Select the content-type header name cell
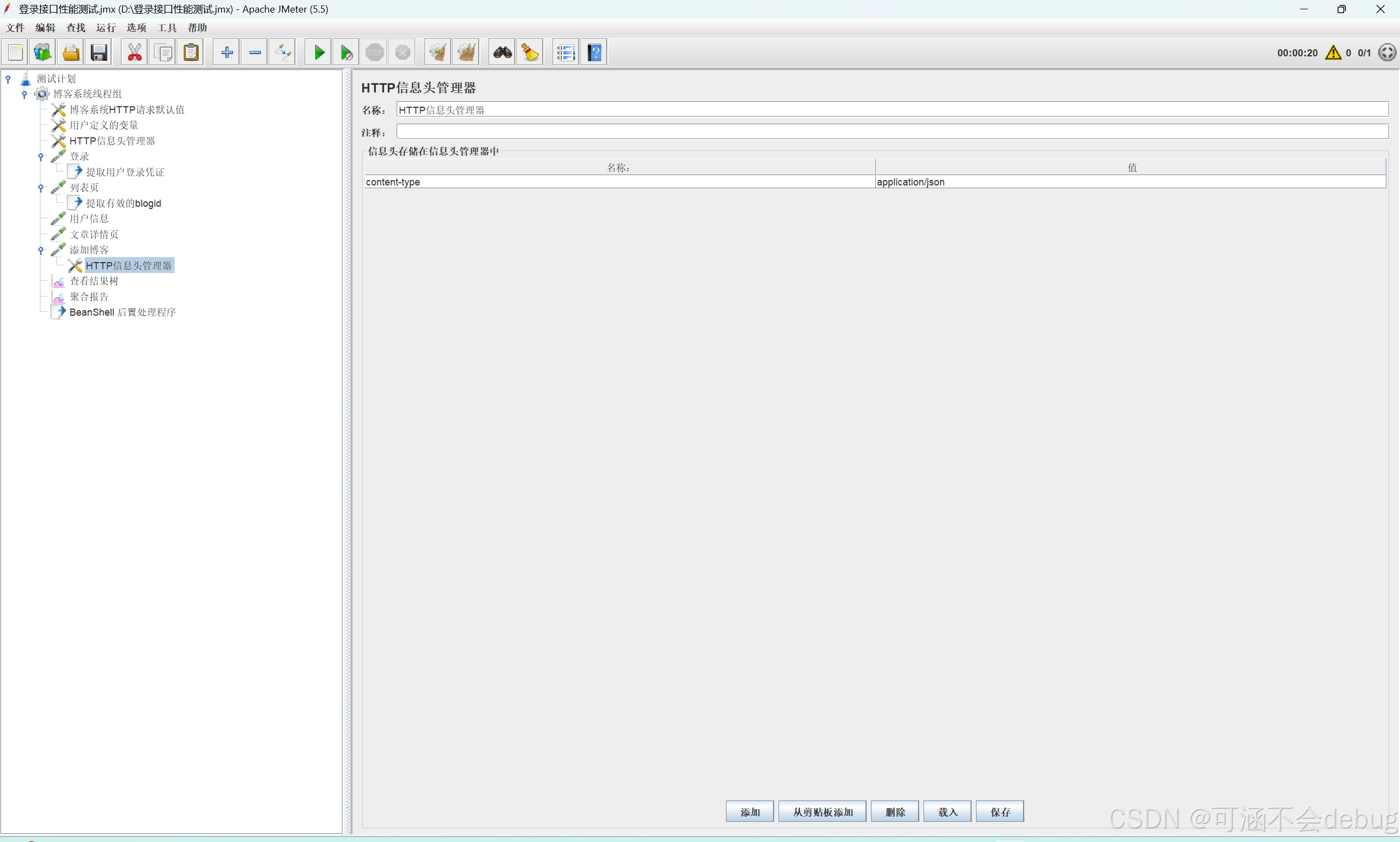Viewport: 1400px width, 842px height. pos(620,182)
